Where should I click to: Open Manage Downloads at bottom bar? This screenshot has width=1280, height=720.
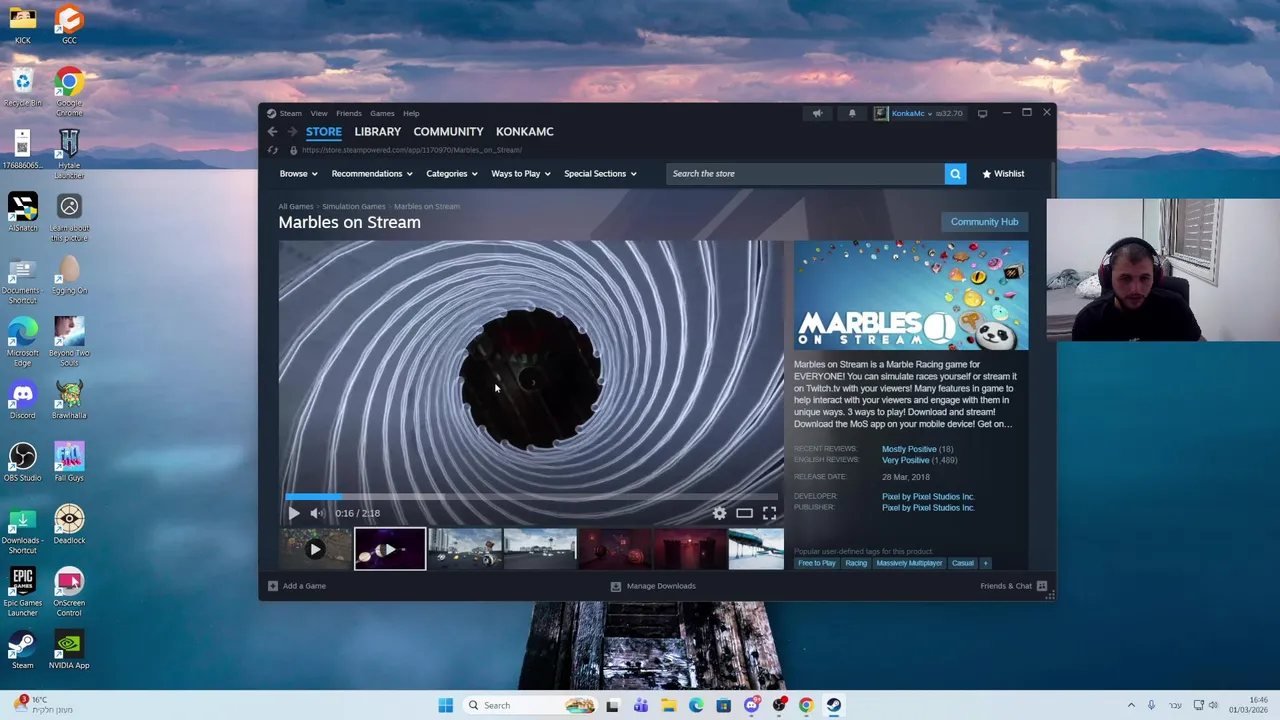point(653,586)
